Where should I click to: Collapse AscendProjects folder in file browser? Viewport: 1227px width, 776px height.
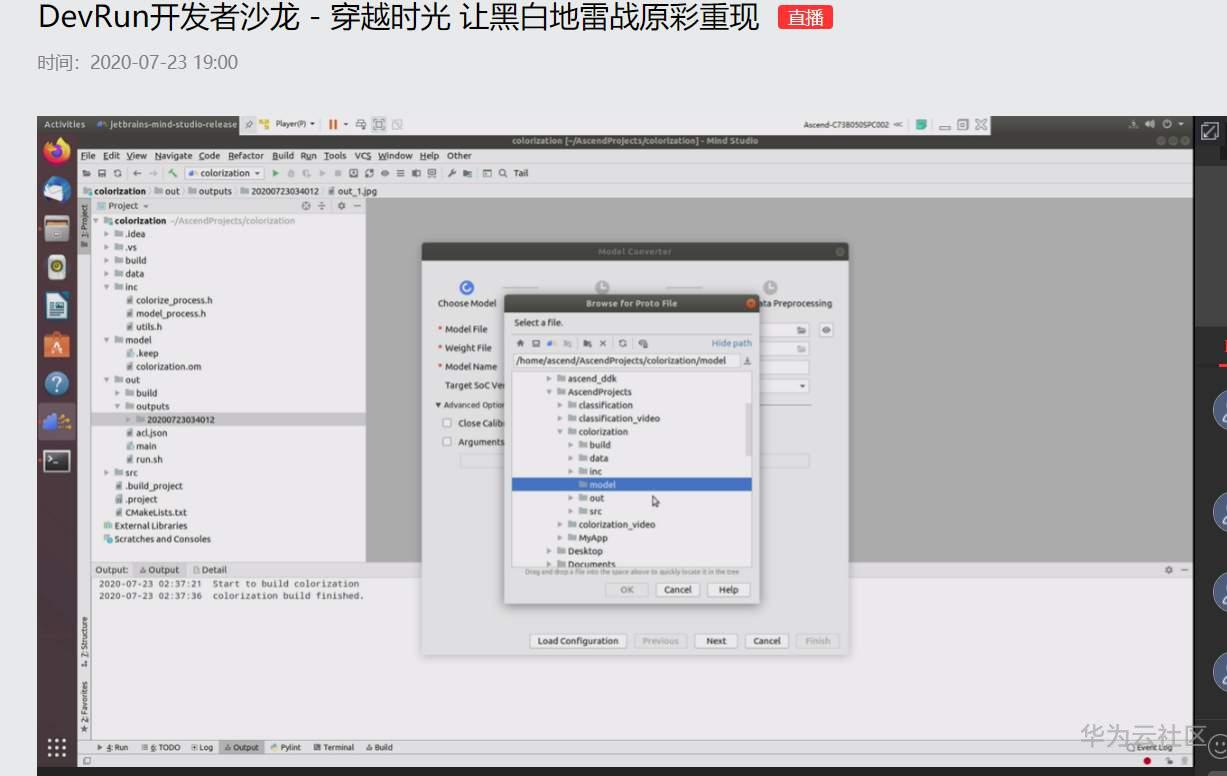tap(550, 392)
